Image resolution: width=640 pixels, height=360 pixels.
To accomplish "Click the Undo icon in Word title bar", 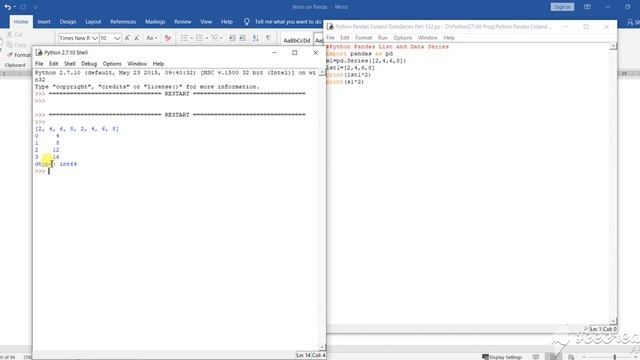I will coord(7,7).
